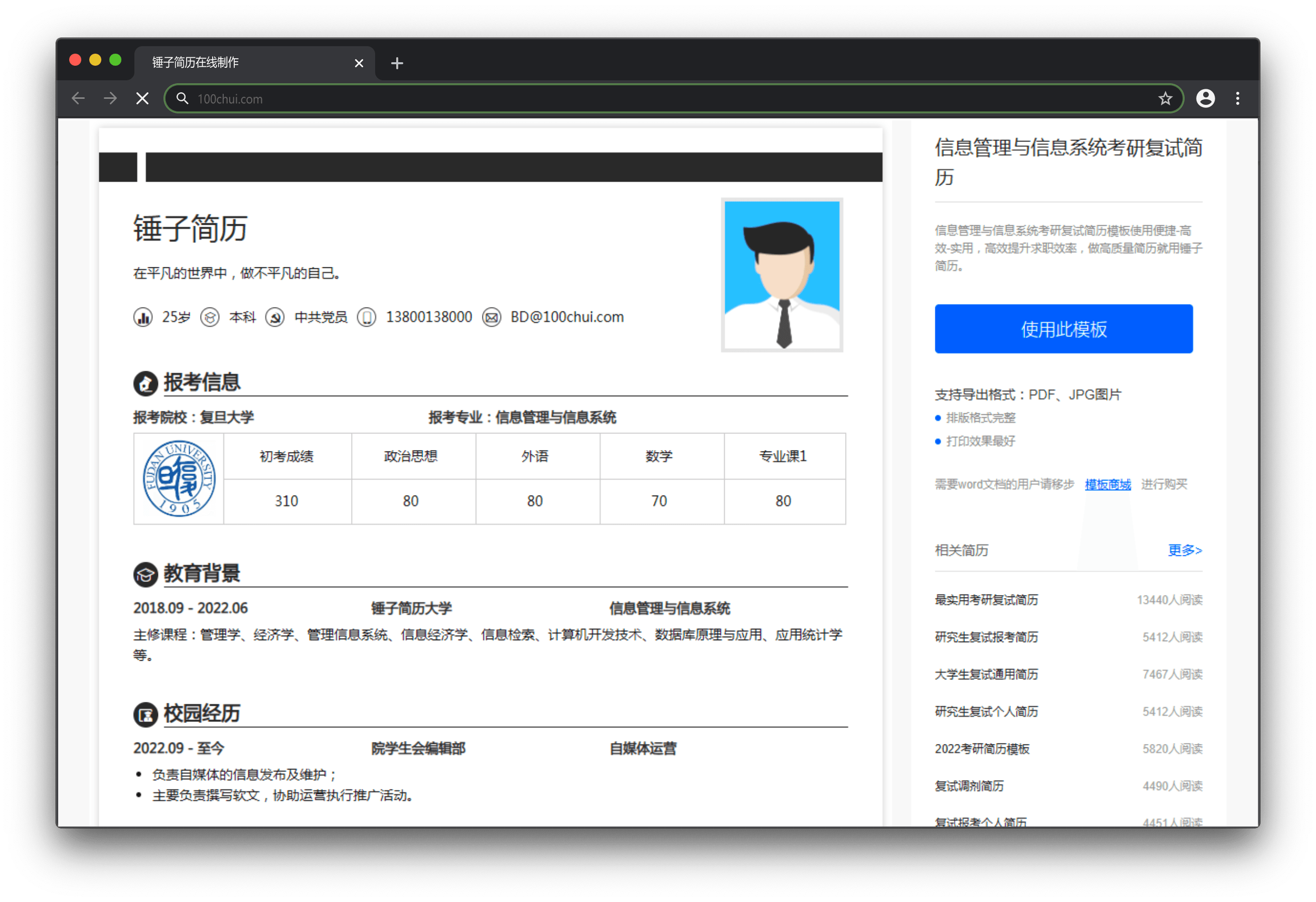Click the 校园经历 section icon
1316x902 pixels.
[x=145, y=715]
